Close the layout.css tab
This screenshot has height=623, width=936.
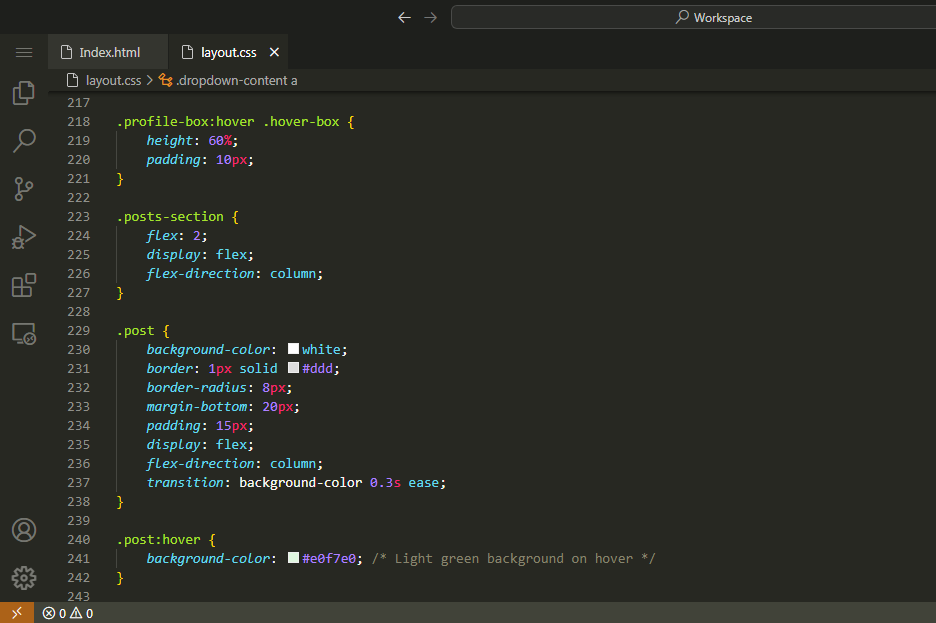coord(275,52)
